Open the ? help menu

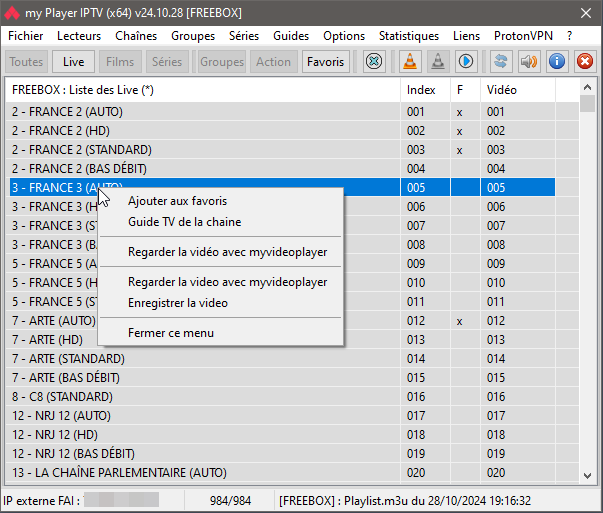click(x=570, y=36)
